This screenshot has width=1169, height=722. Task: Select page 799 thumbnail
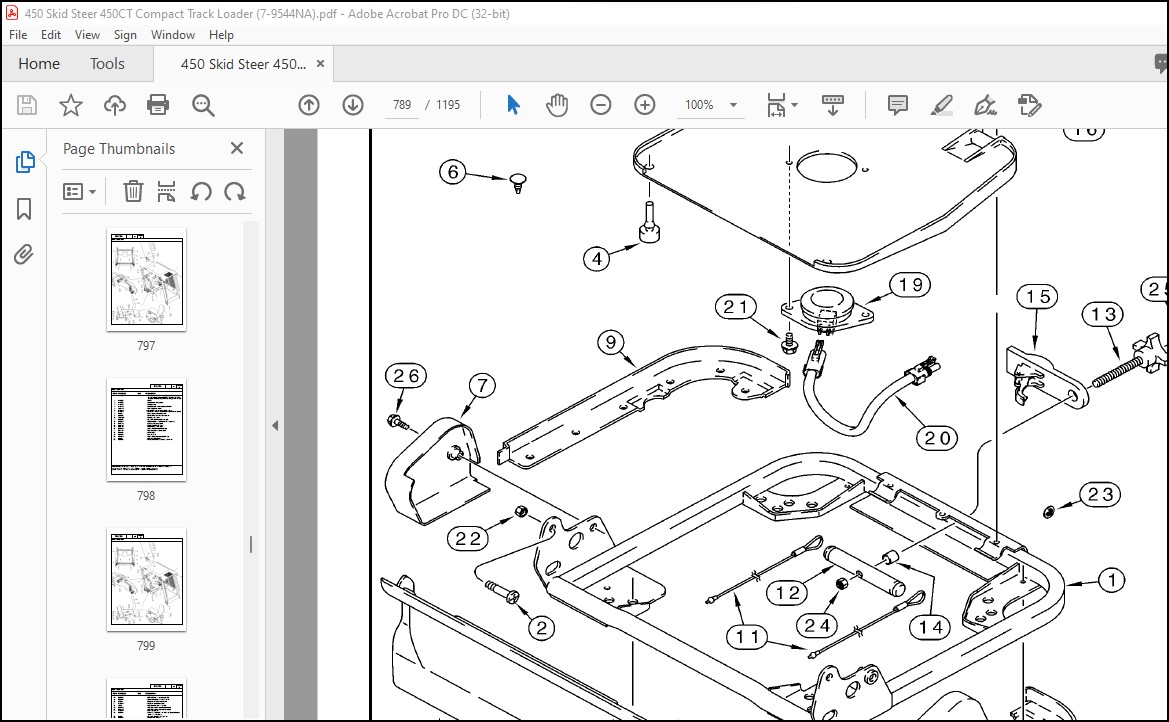[146, 580]
